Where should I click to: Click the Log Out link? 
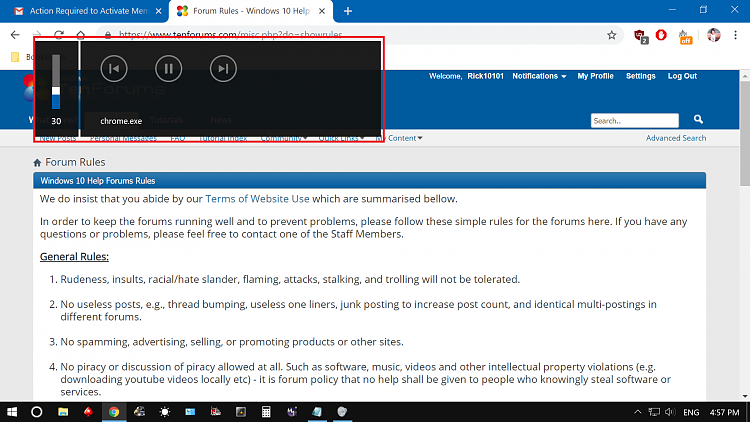point(682,76)
